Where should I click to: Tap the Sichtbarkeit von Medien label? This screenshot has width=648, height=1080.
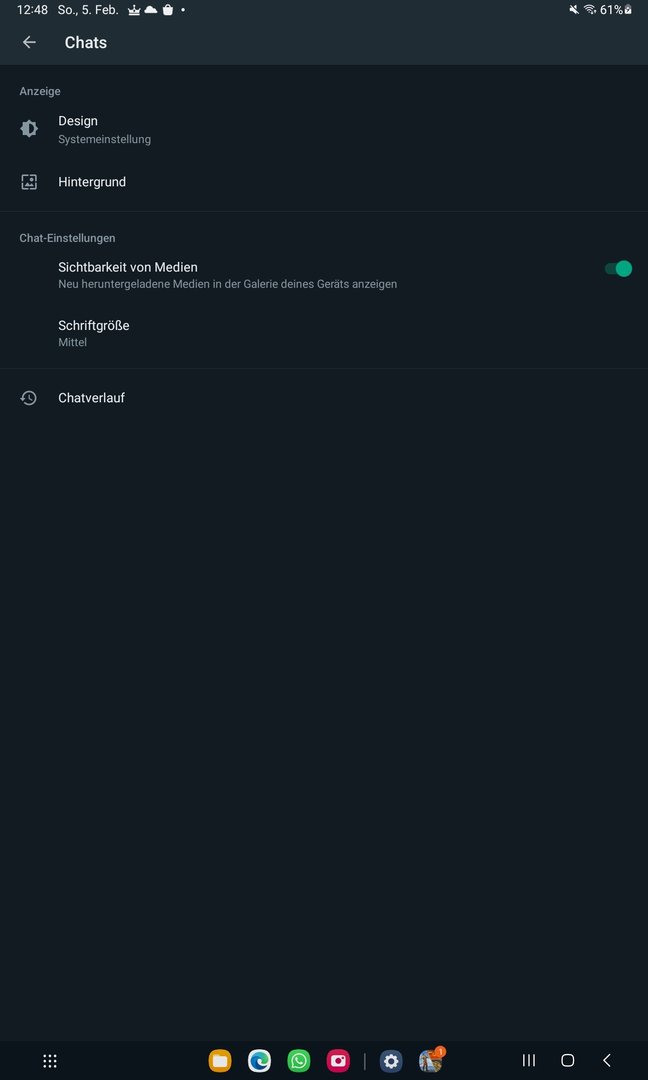[128, 267]
